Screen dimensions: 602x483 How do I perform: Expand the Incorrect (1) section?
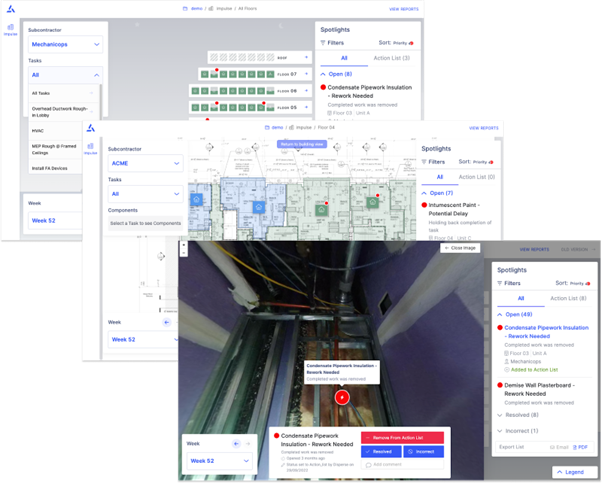[518, 431]
